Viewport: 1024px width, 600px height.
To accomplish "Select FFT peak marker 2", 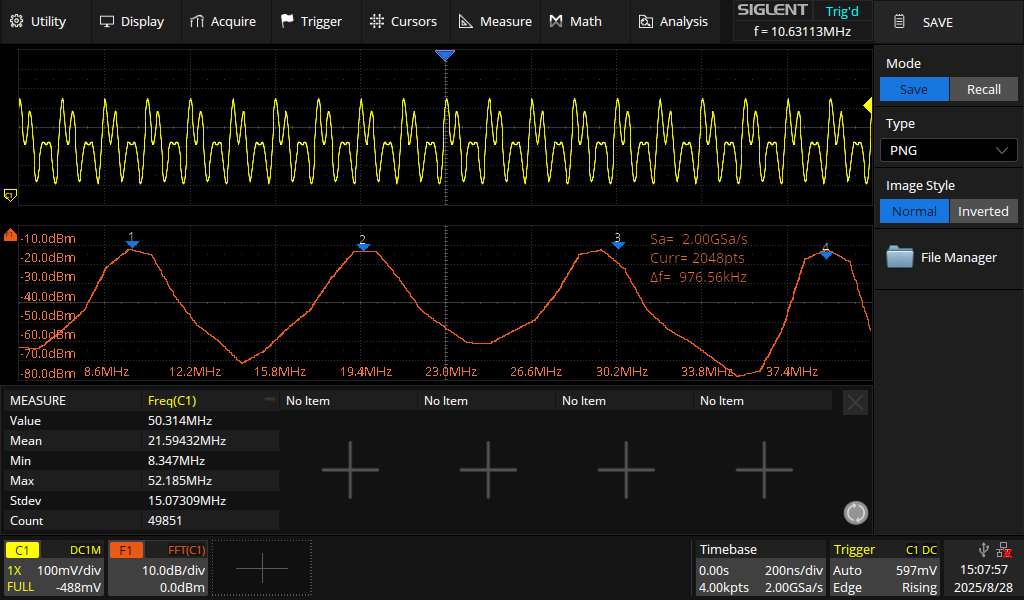I will [363, 245].
